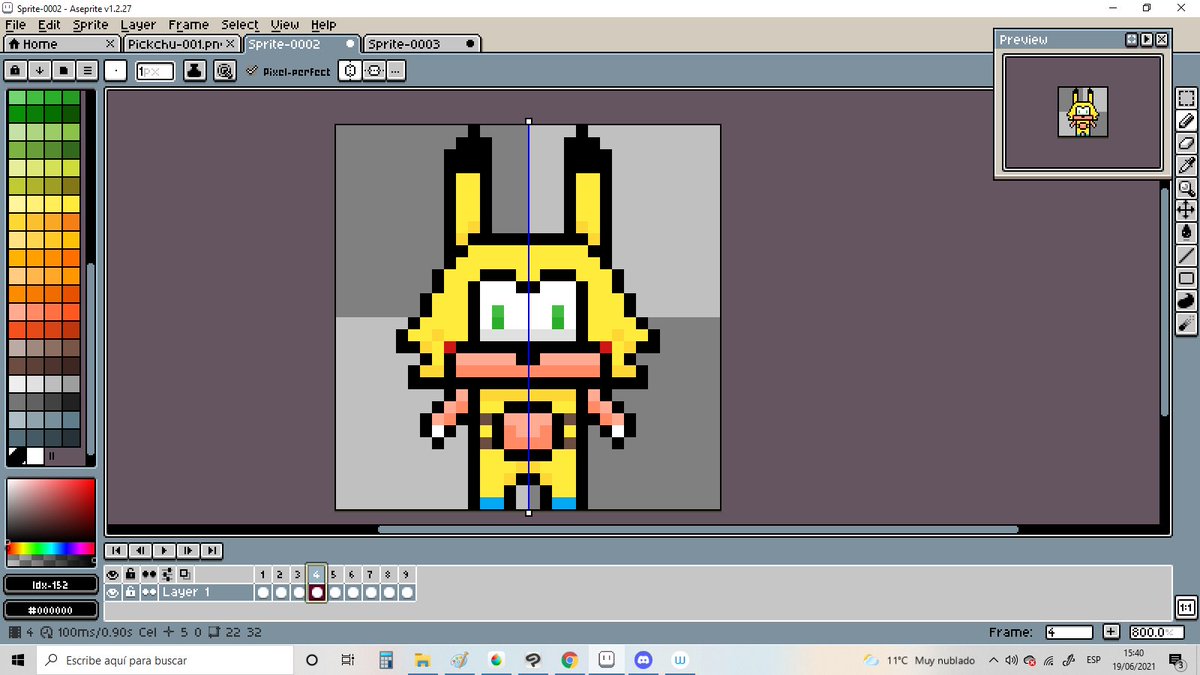Click the add frame plus button

(x=1111, y=632)
